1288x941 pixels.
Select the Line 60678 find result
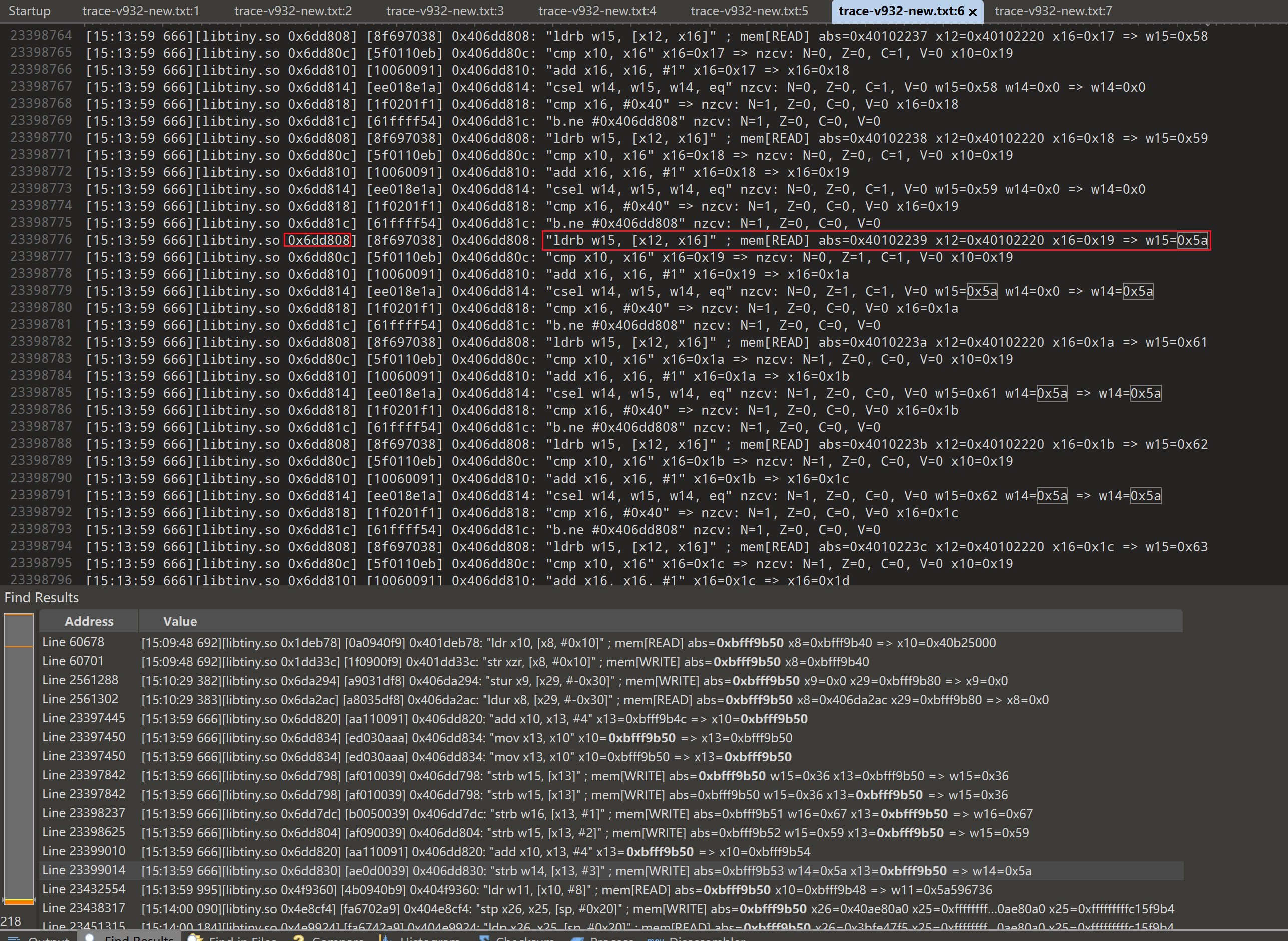[x=611, y=643]
